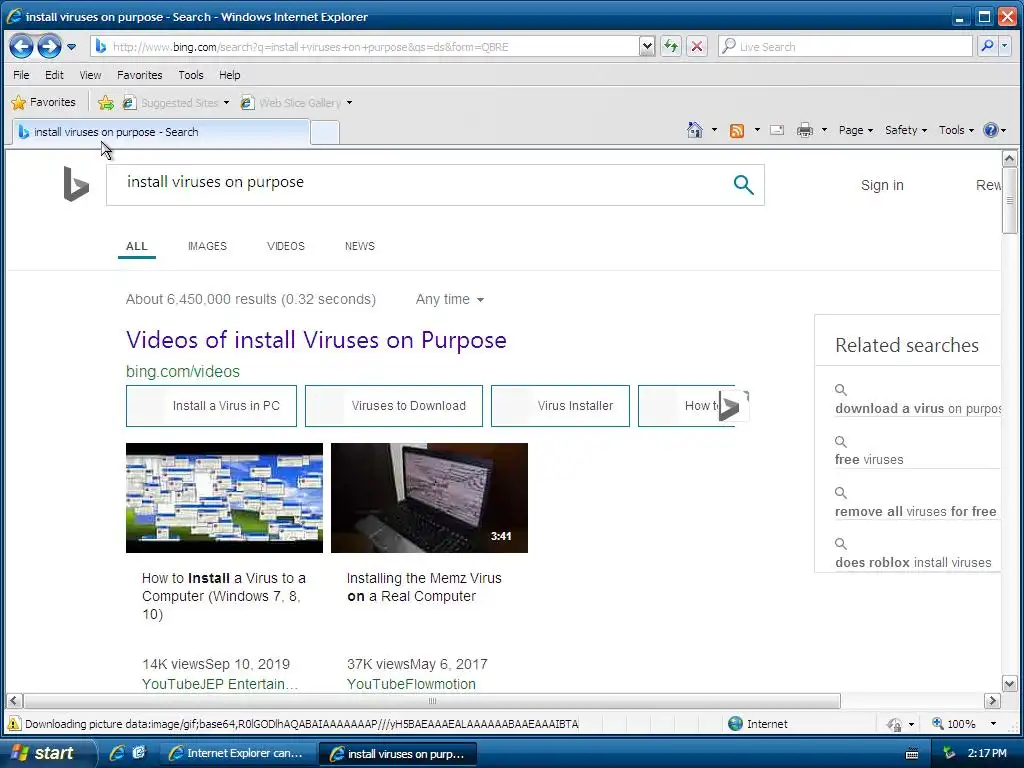Open the Any time filter dropdown
Viewport: 1024px width, 768px height.
point(449,299)
